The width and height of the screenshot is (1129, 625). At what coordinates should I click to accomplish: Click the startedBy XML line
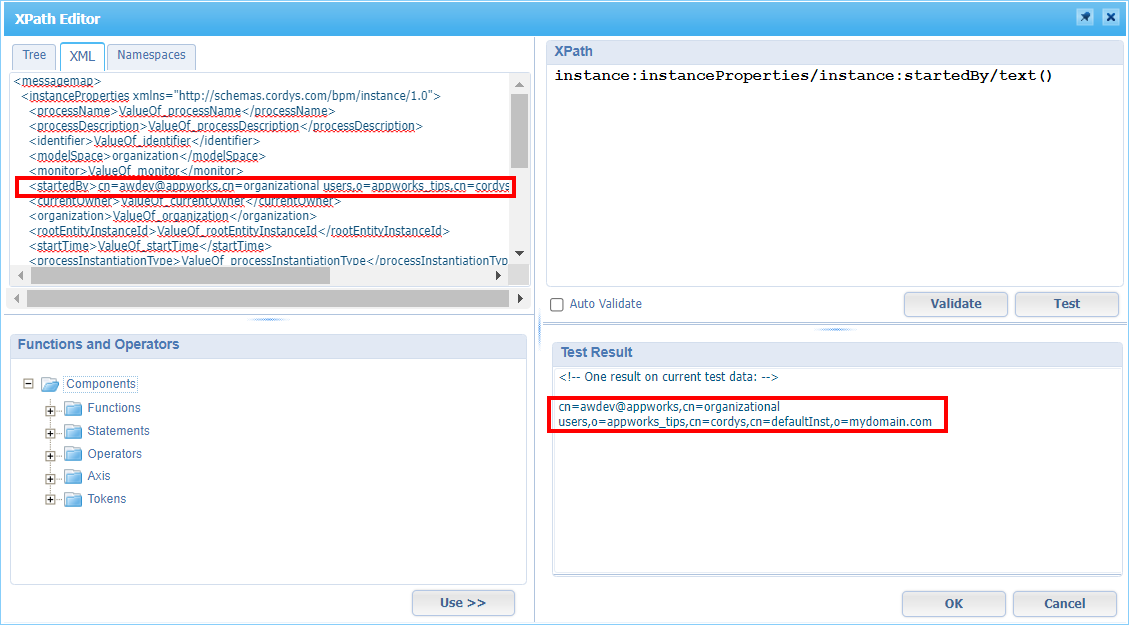pyautogui.click(x=269, y=186)
